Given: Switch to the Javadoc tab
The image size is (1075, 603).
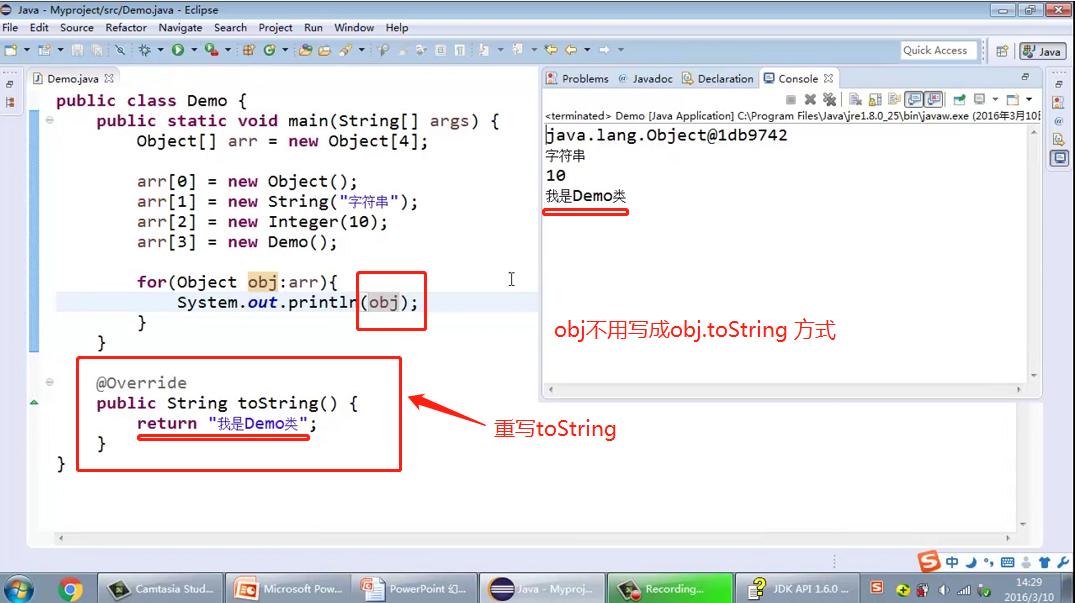Looking at the screenshot, I should pyautogui.click(x=646, y=79).
